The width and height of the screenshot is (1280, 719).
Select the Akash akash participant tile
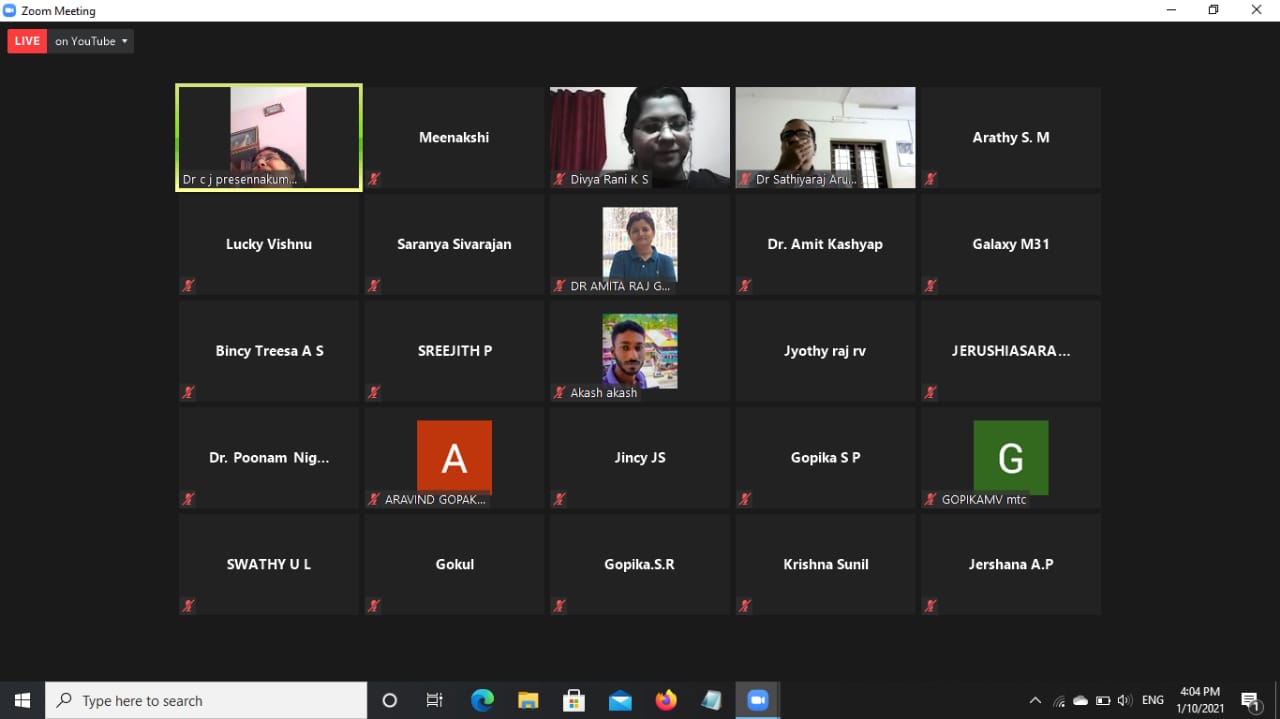639,351
